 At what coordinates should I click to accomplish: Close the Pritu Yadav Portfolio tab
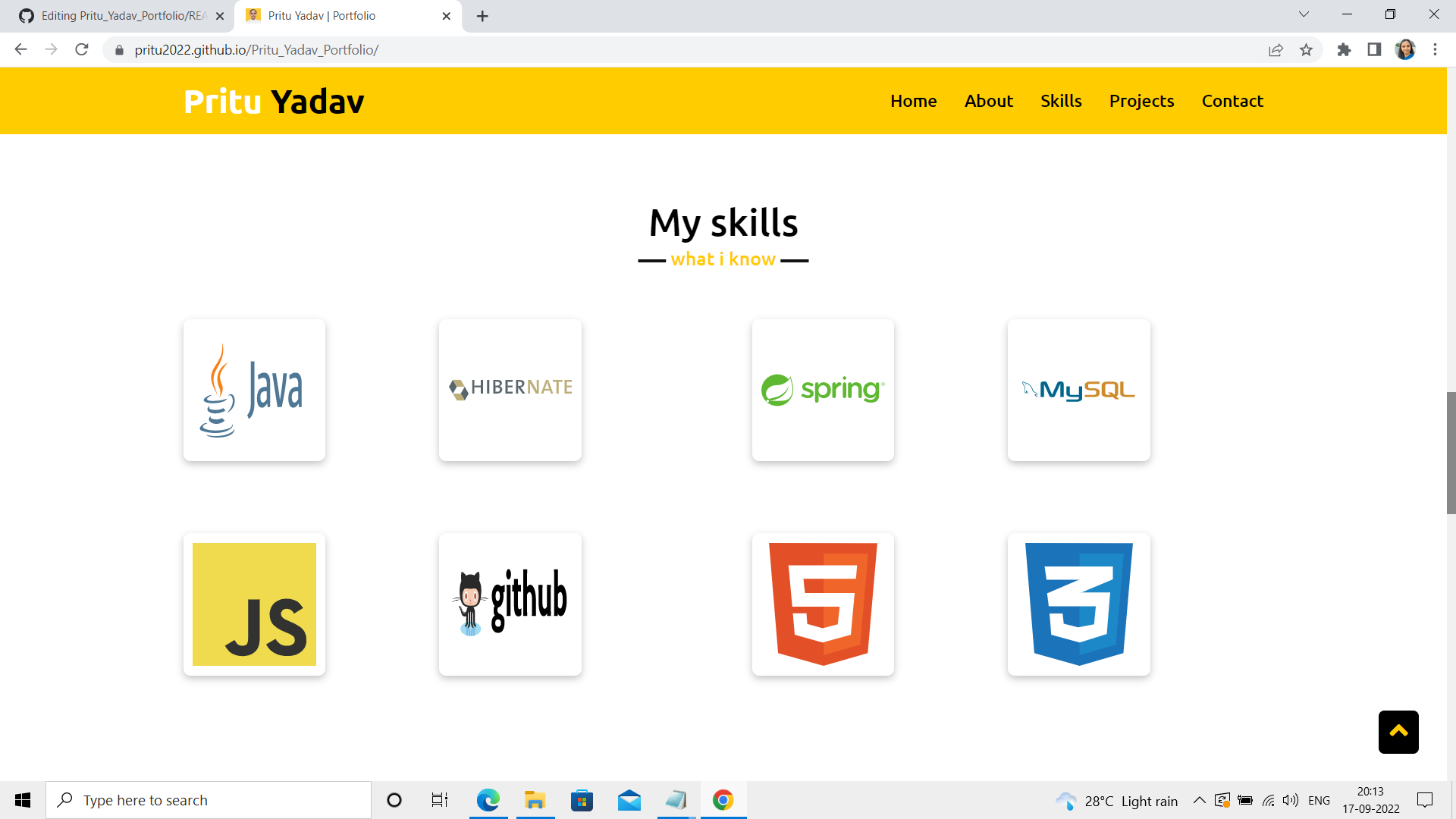point(447,16)
